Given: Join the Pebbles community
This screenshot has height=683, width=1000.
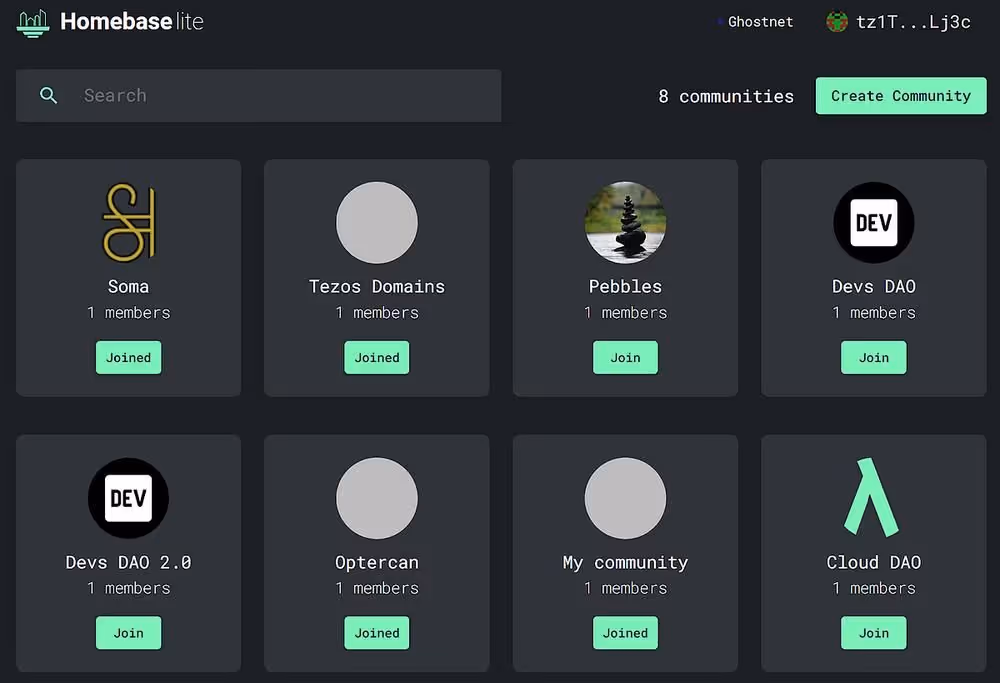Looking at the screenshot, I should click(x=625, y=357).
